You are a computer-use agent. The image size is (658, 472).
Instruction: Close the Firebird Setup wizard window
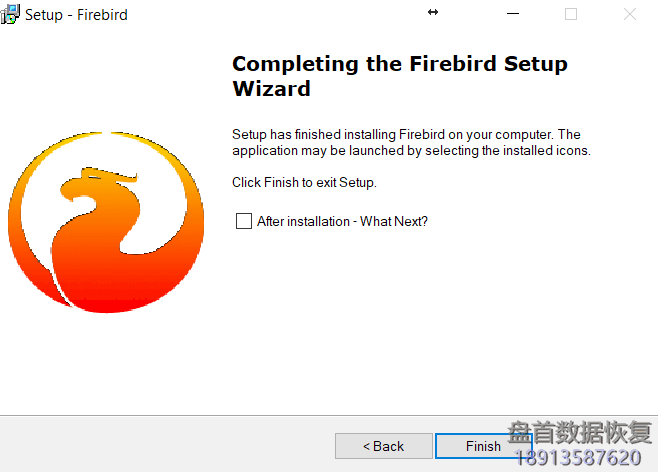(x=629, y=14)
